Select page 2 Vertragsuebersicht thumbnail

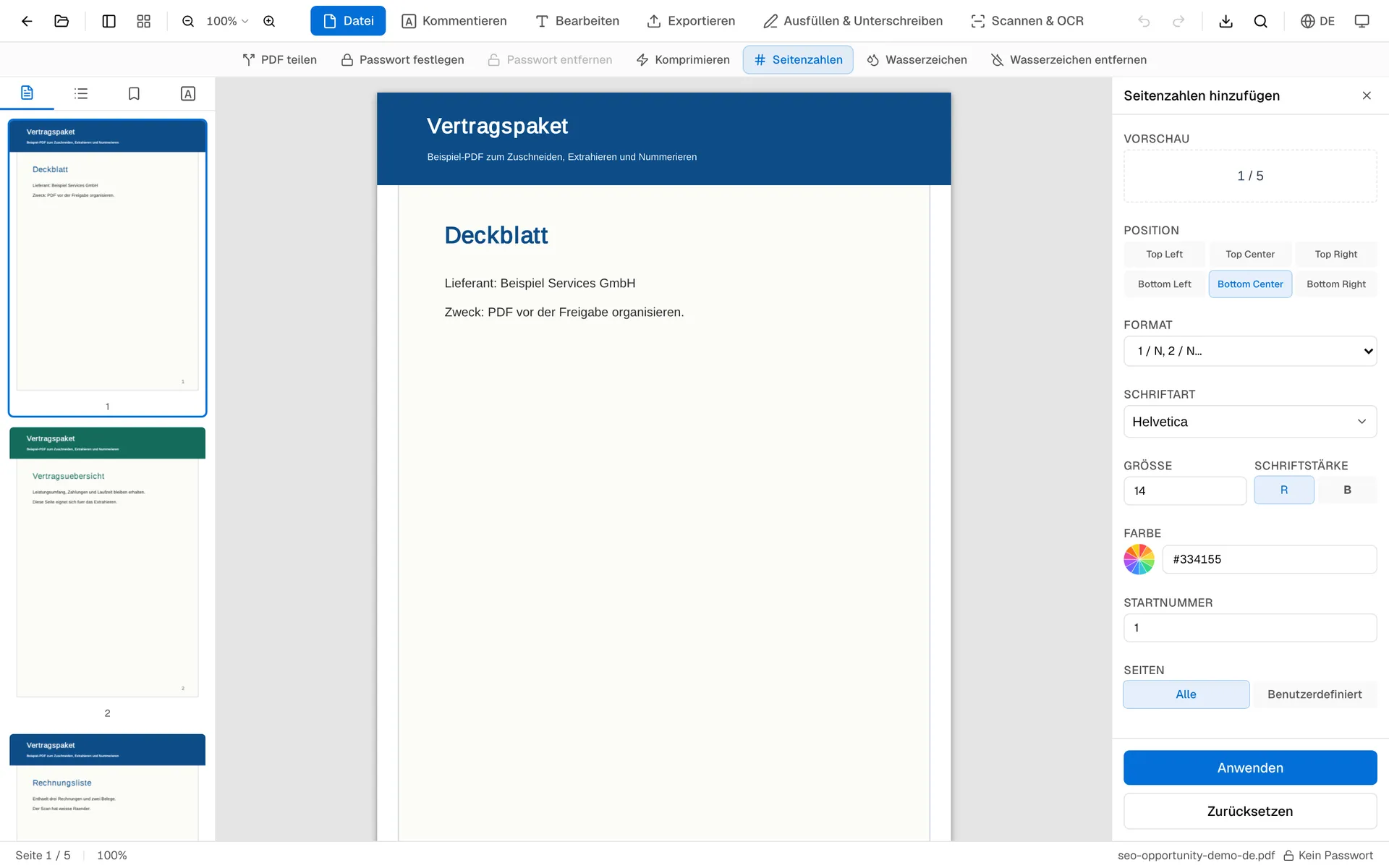tap(107, 563)
